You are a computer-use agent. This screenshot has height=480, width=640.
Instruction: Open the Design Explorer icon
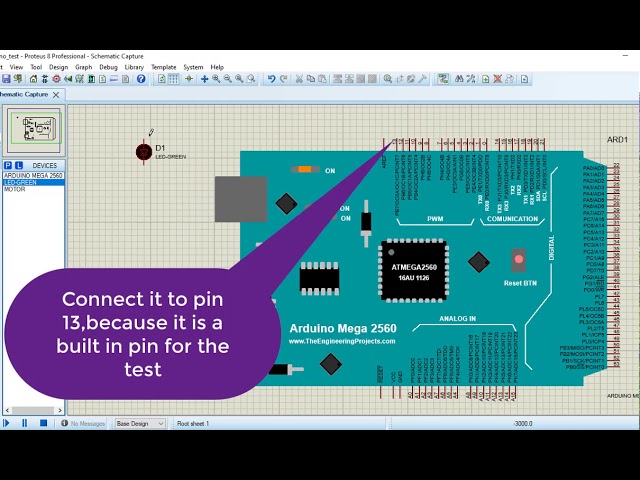[x=91, y=79]
